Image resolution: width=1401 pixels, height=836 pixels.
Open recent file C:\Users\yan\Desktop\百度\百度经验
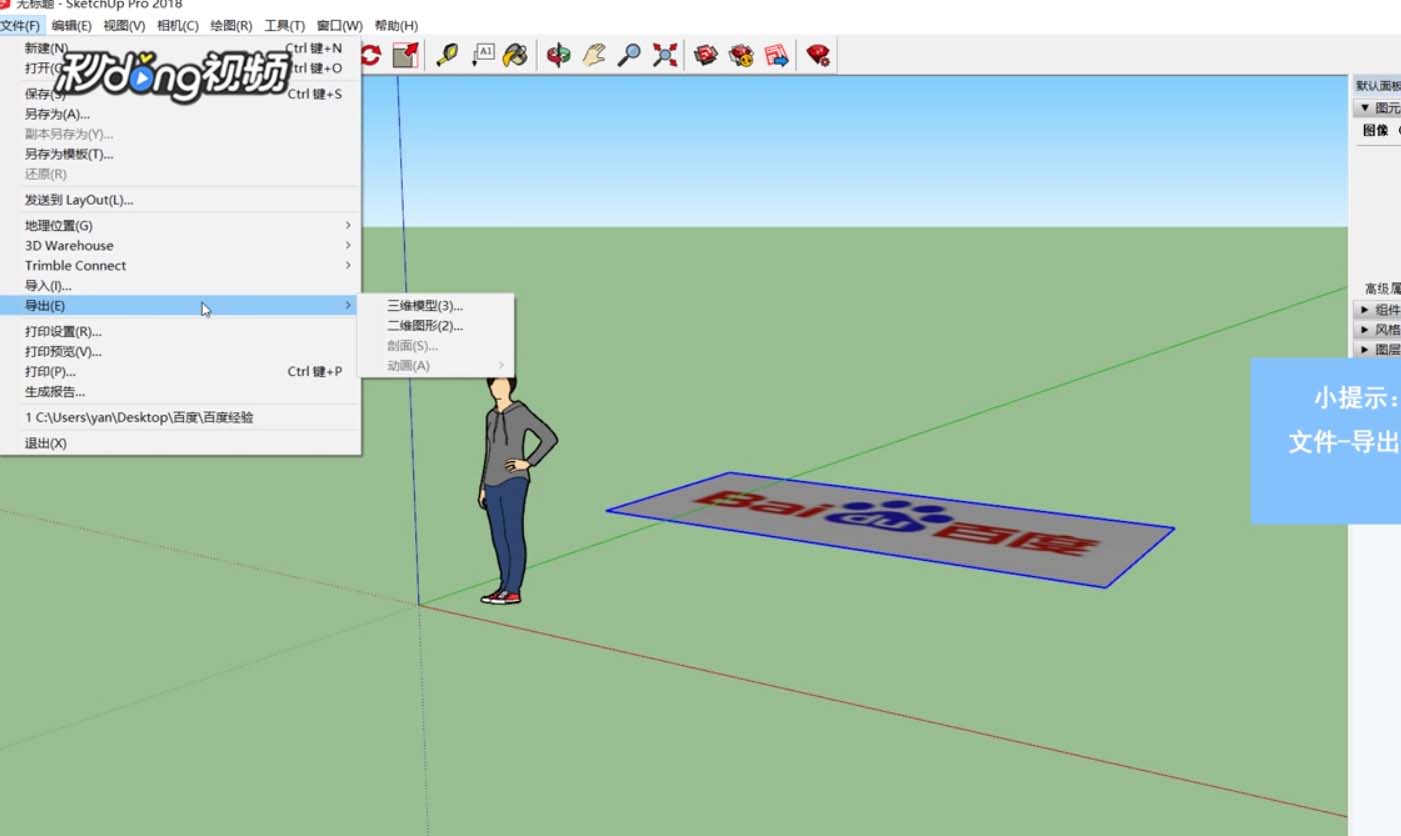[181, 417]
